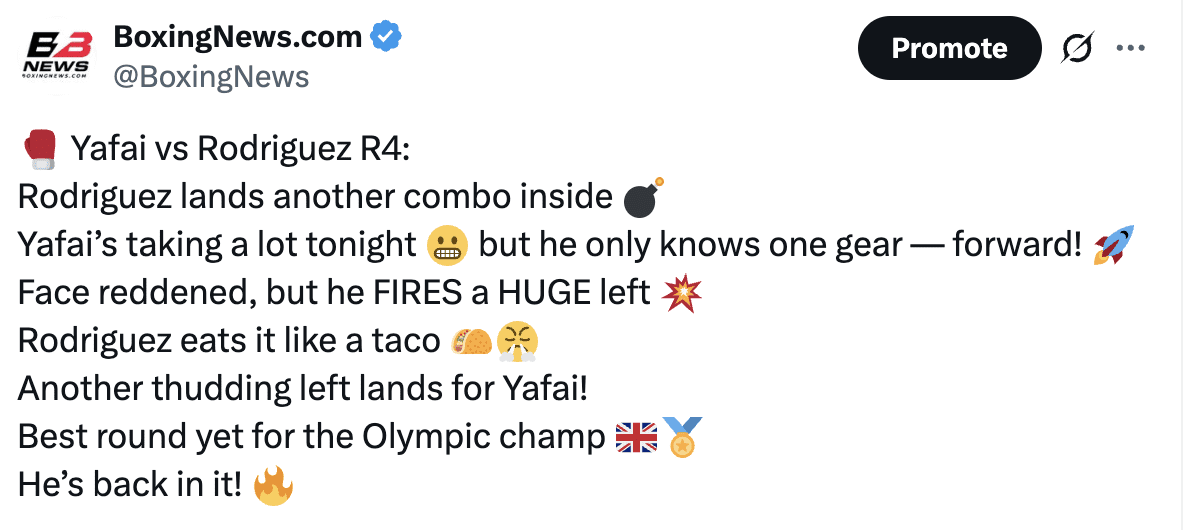Open the BoxingNews.com display name link
1194x530 pixels.
[237, 38]
